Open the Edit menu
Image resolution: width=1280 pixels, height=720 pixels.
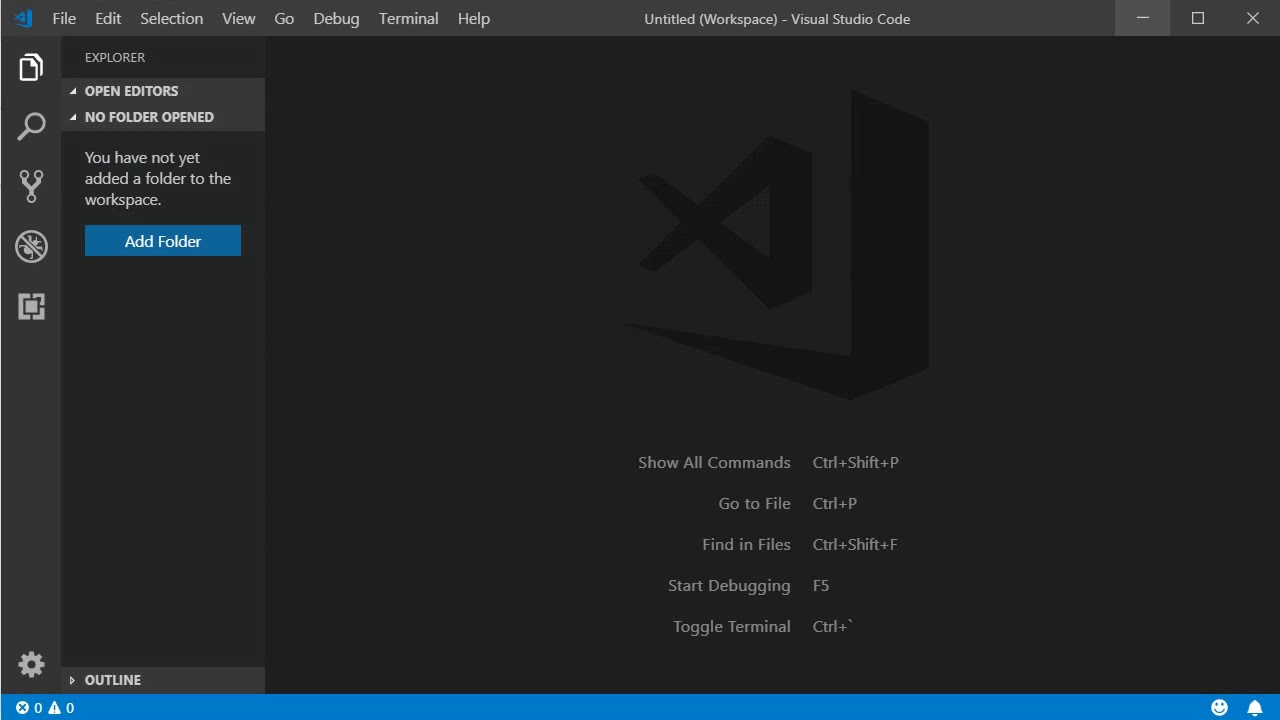click(x=108, y=18)
